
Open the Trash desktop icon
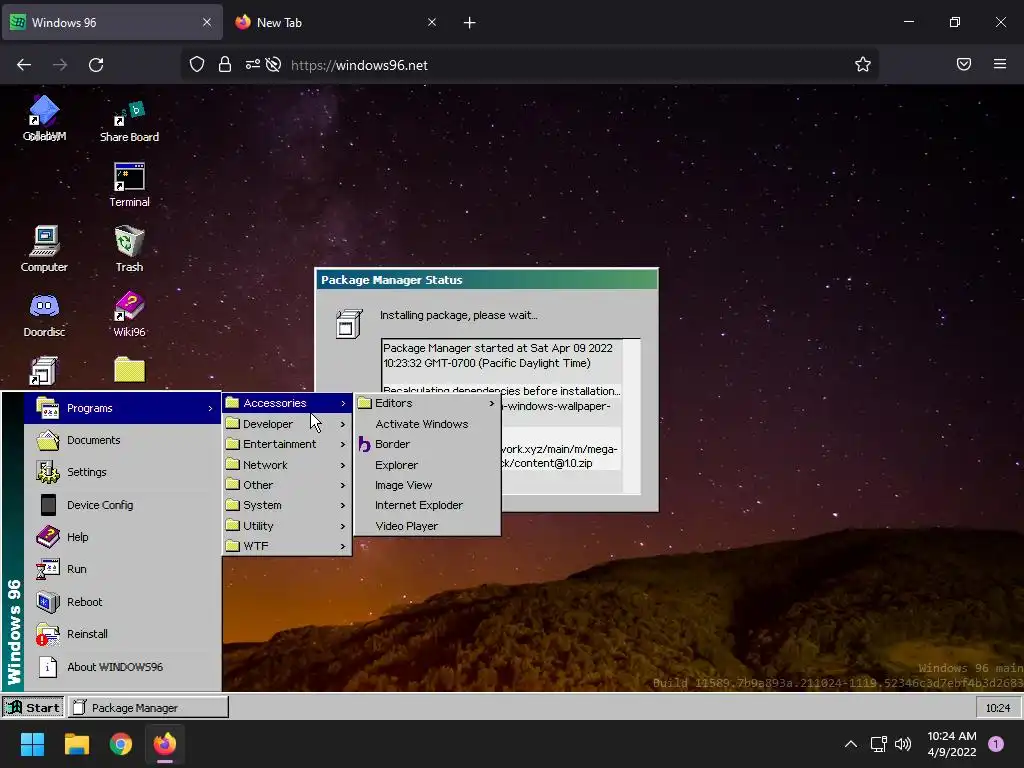point(129,249)
